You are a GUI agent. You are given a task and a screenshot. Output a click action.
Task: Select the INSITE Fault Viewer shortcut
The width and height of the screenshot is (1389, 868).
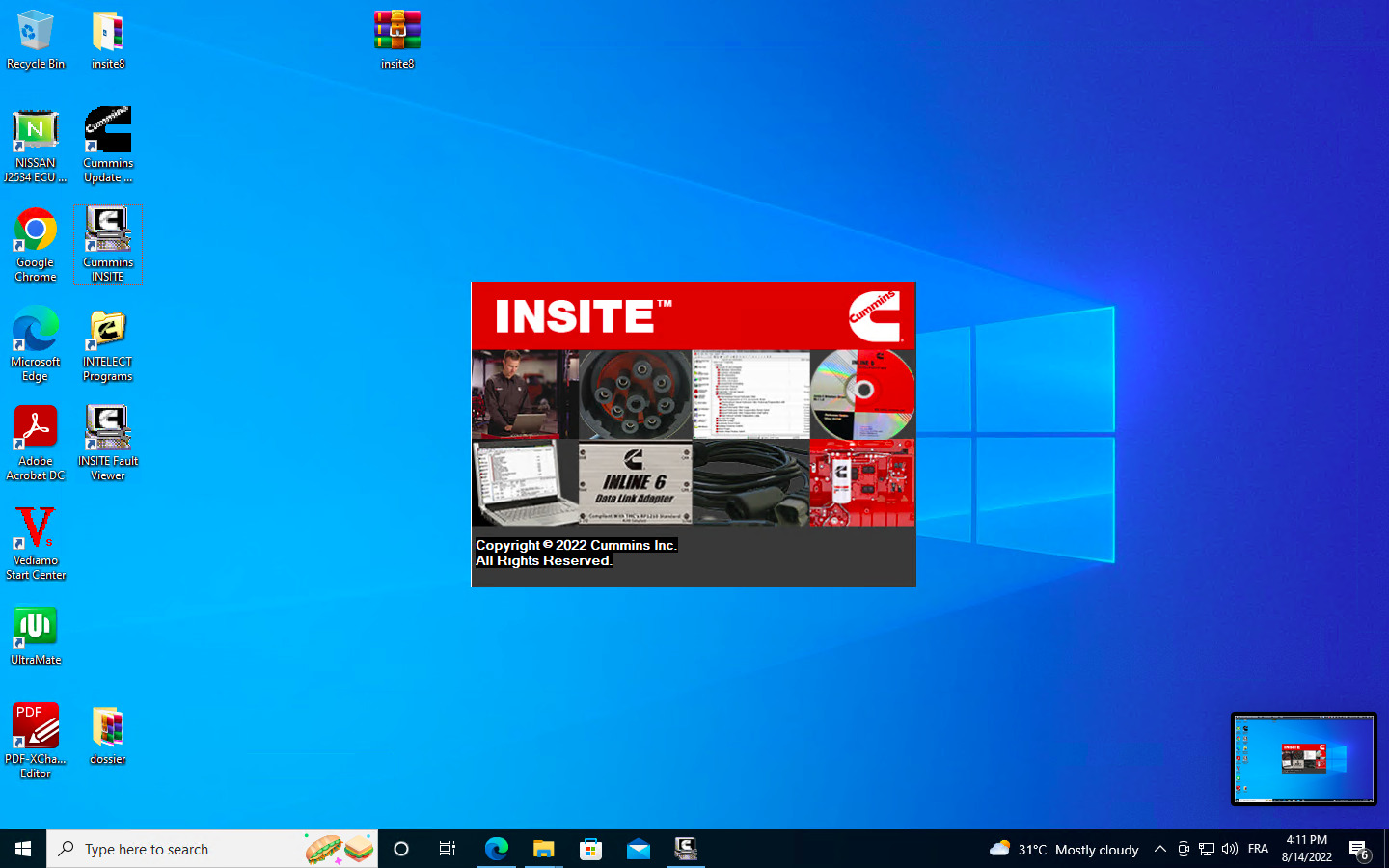108,444
